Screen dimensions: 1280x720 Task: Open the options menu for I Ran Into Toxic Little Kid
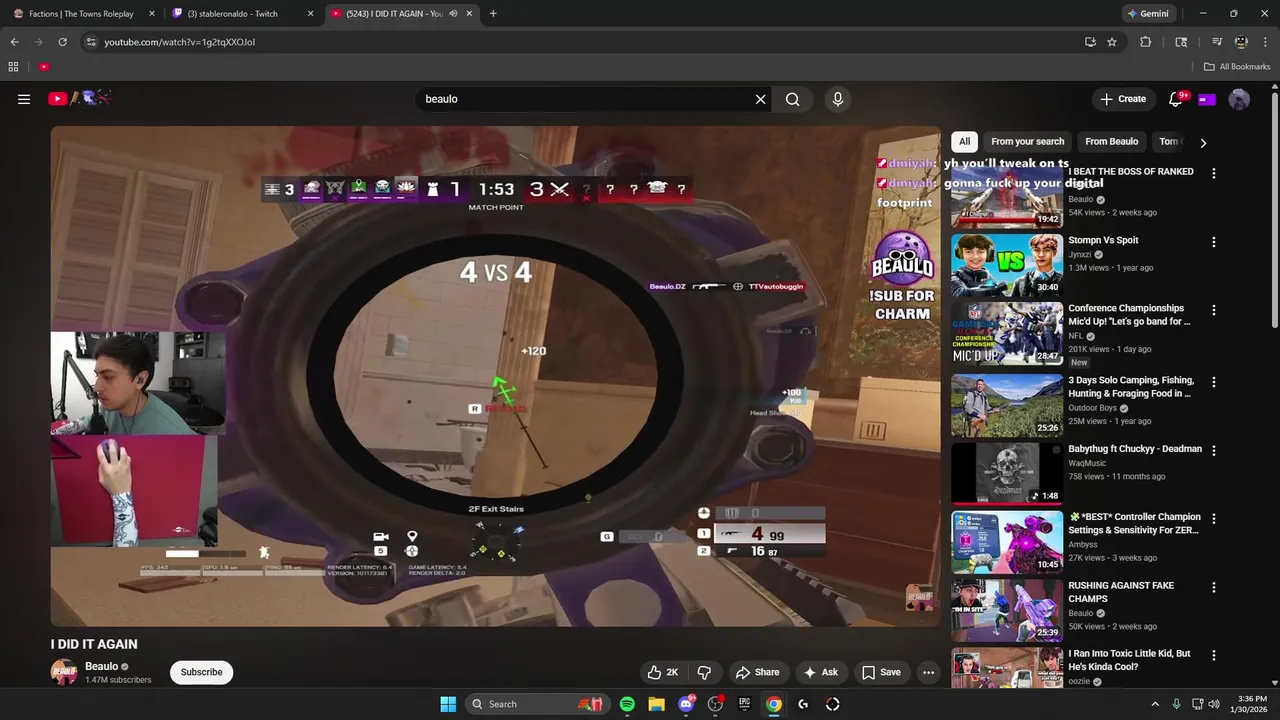pos(1214,655)
